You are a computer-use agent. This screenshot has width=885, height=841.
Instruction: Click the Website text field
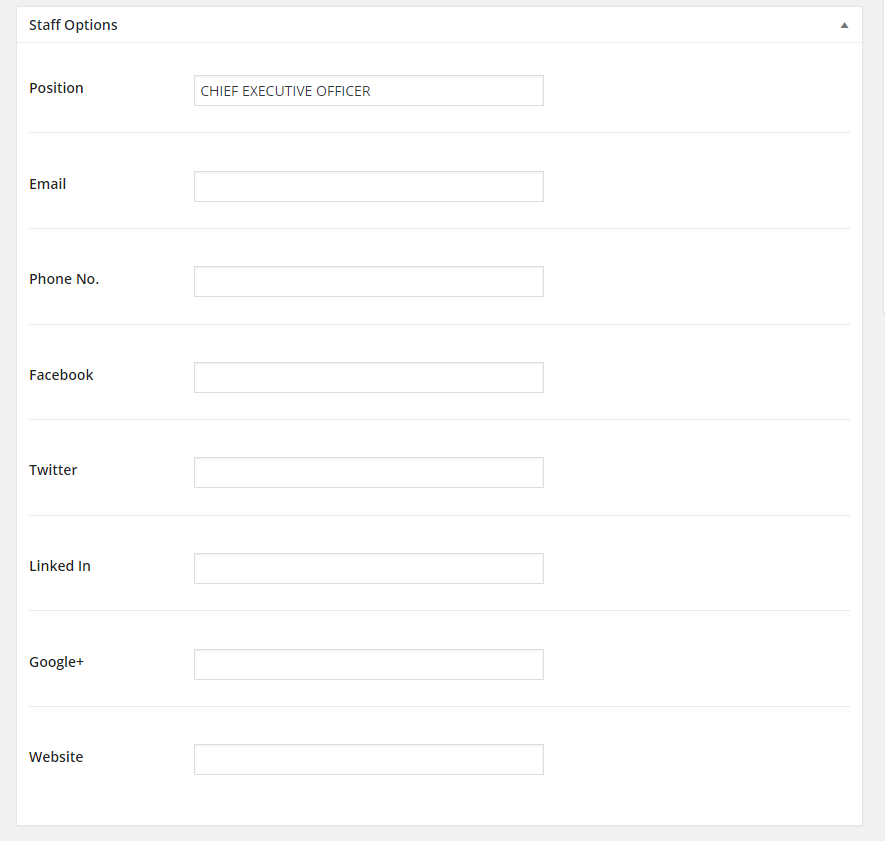[x=368, y=759]
